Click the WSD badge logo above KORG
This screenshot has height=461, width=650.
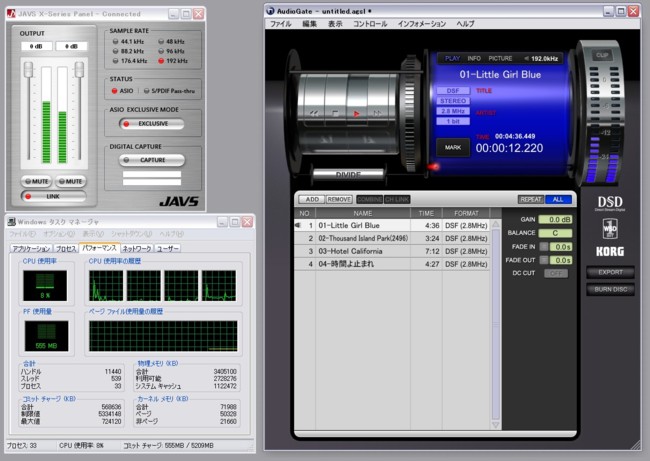(x=610, y=228)
